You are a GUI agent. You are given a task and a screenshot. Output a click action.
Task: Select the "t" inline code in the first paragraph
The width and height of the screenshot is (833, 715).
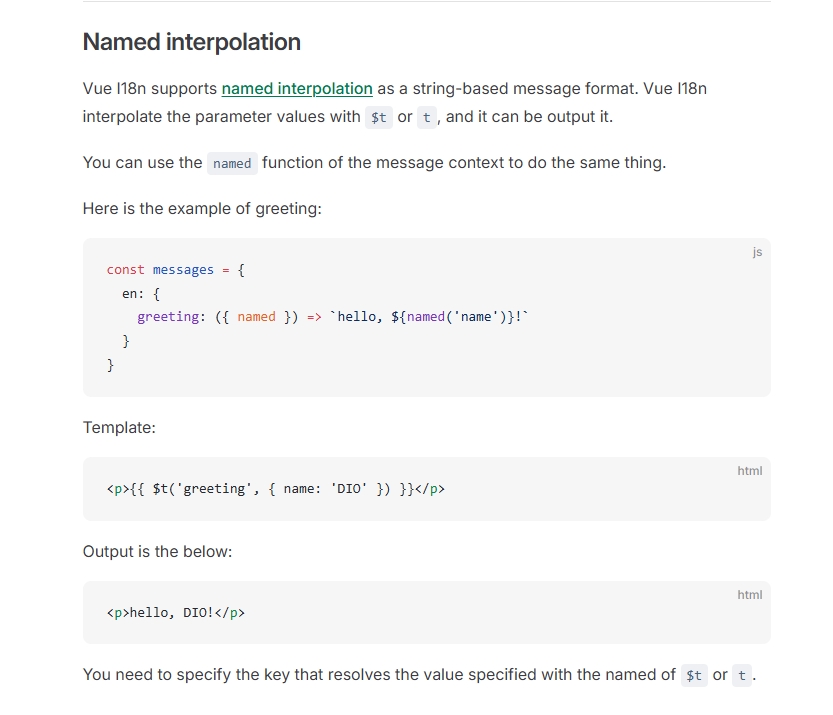[427, 117]
